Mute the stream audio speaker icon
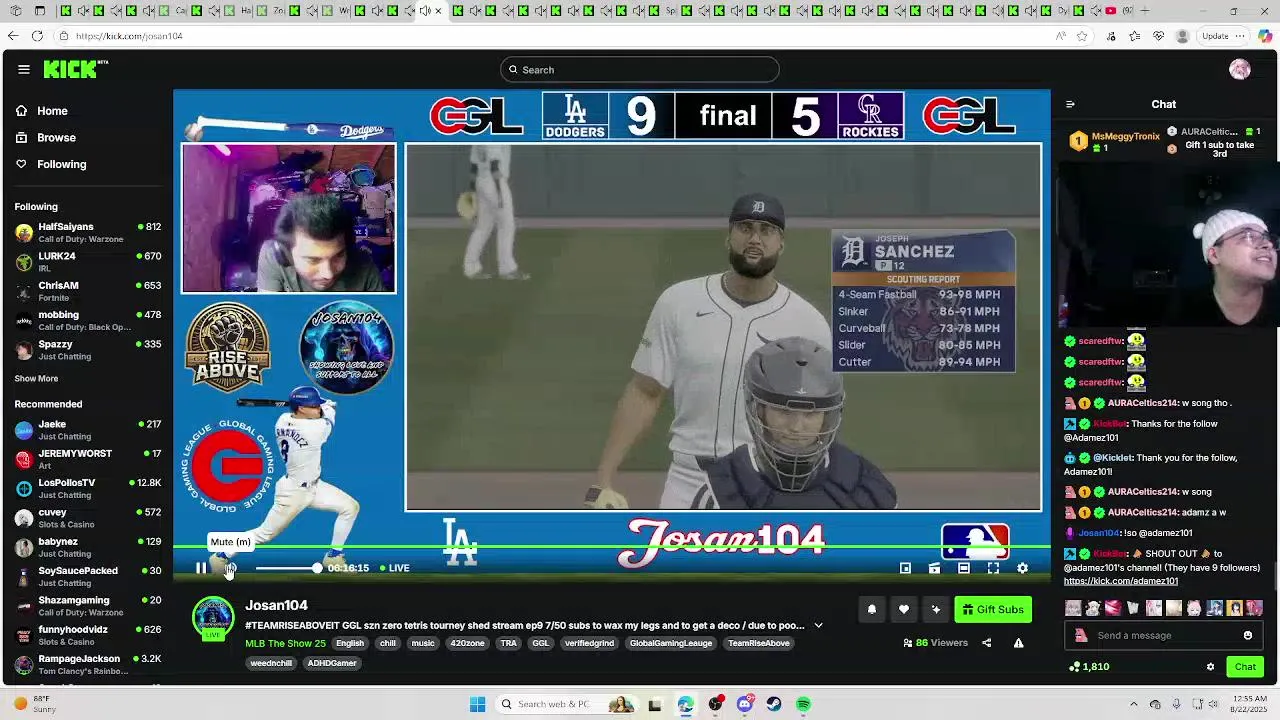 [x=230, y=568]
